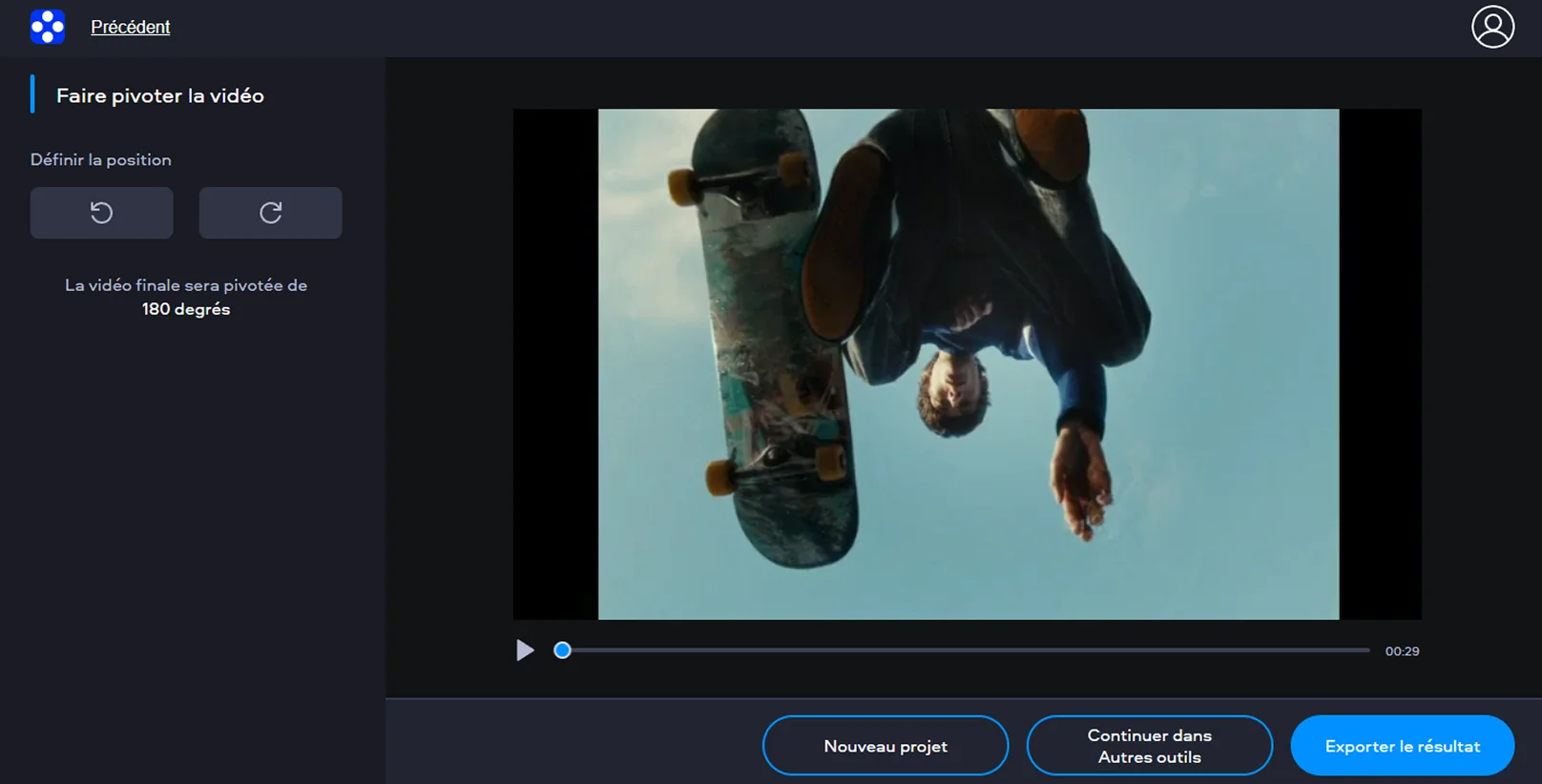Image resolution: width=1542 pixels, height=784 pixels.
Task: Play the video preview
Action: tap(525, 650)
